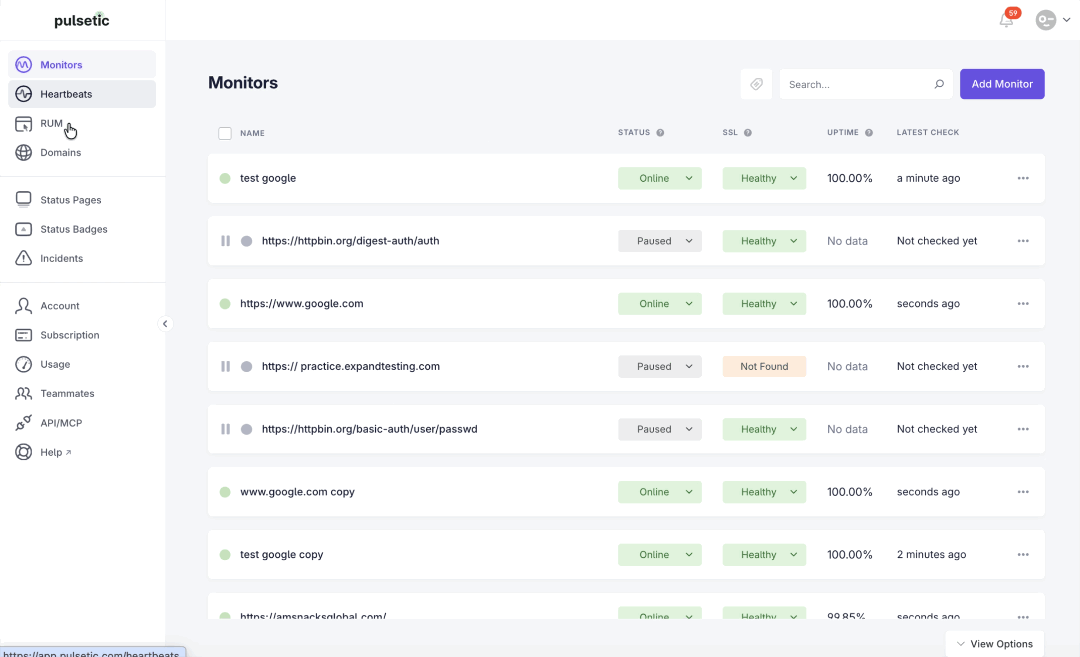1080x657 pixels.
Task: Open the test google monitor
Action: [268, 178]
